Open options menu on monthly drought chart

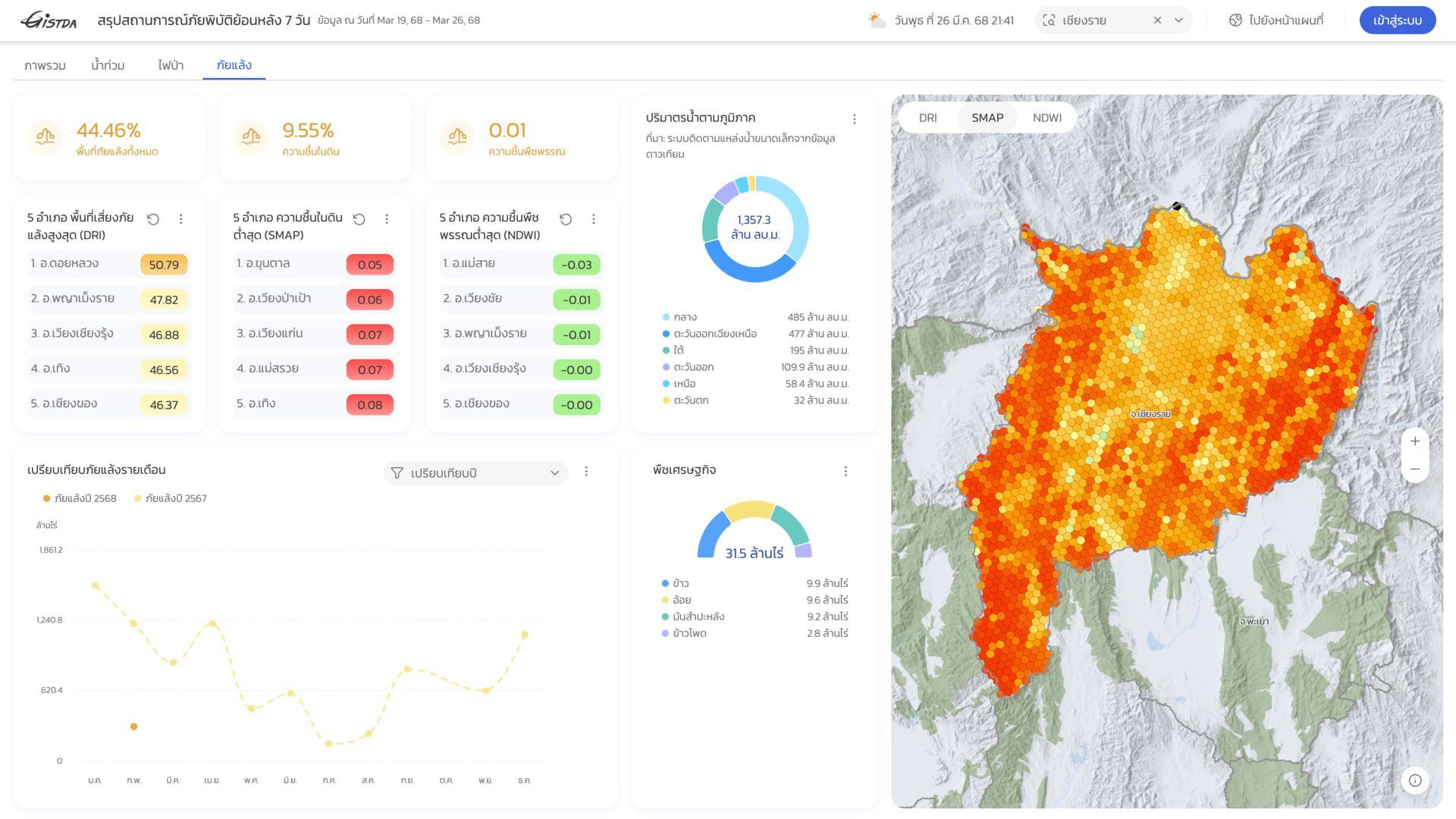tap(586, 472)
